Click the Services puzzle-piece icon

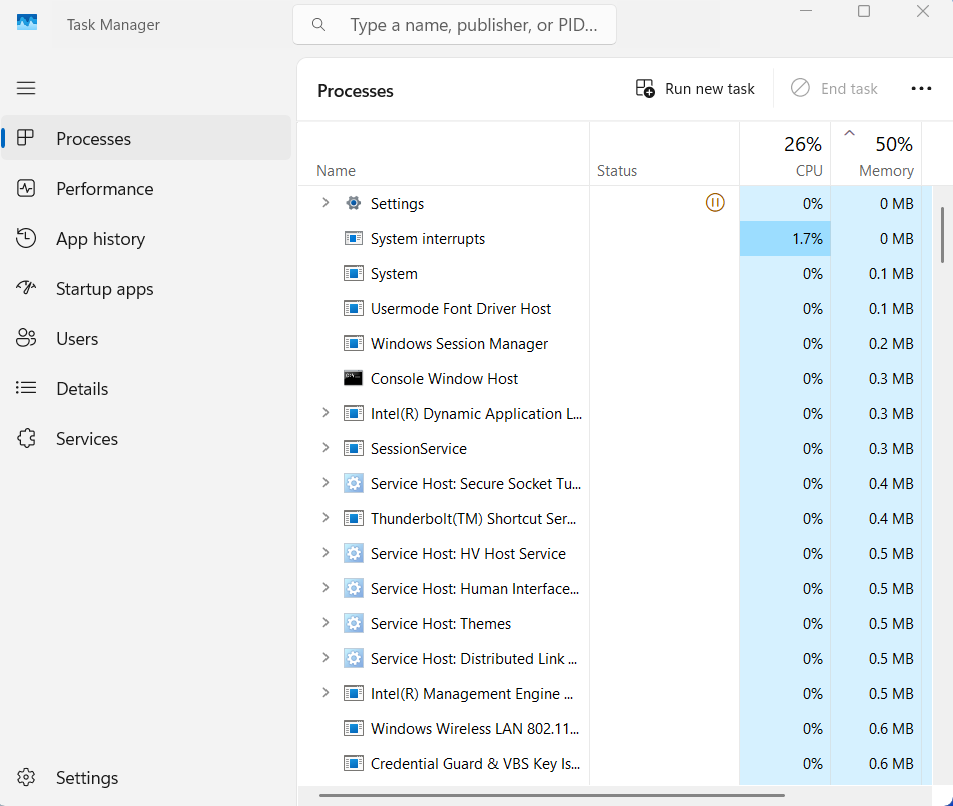coord(26,439)
